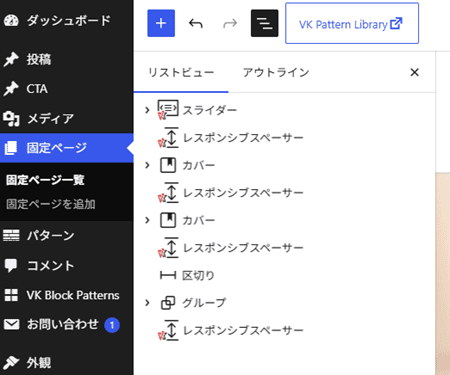Open the お問い合わせ mail icon
This screenshot has height=375, width=450.
click(12, 324)
